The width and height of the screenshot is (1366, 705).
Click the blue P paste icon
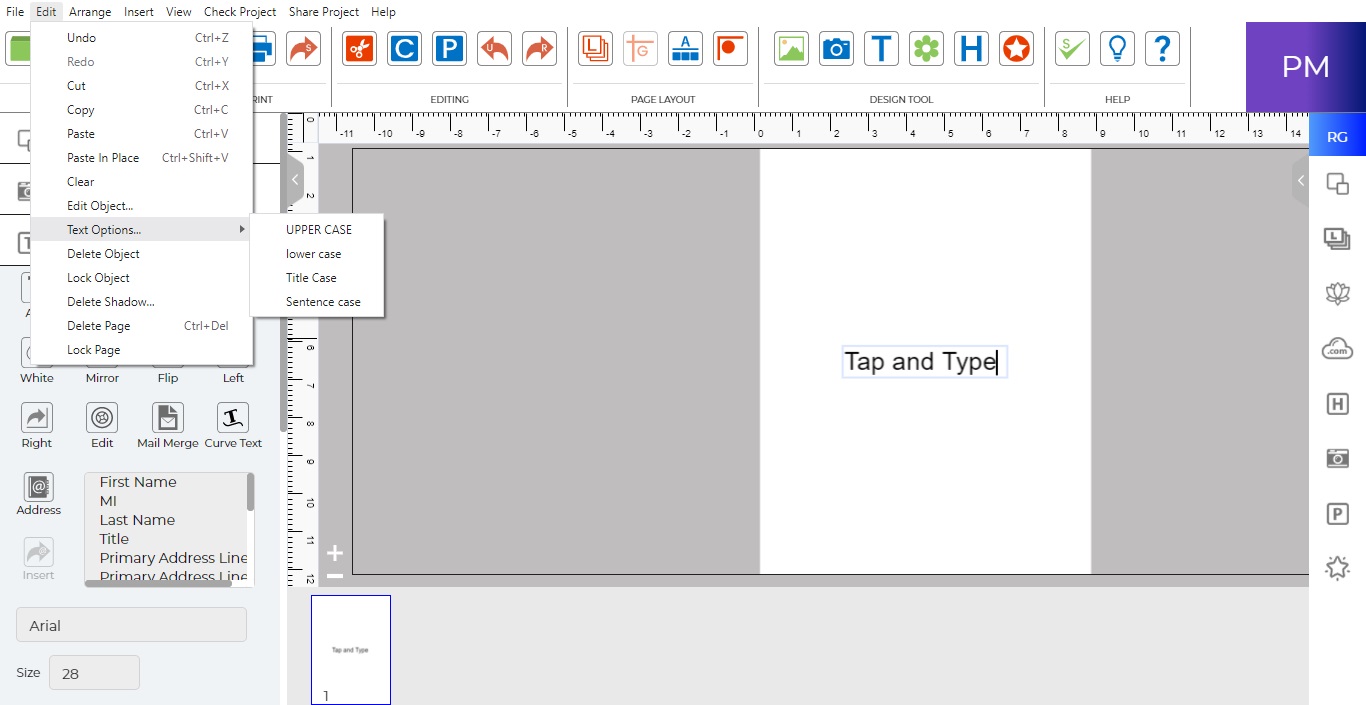tap(449, 48)
